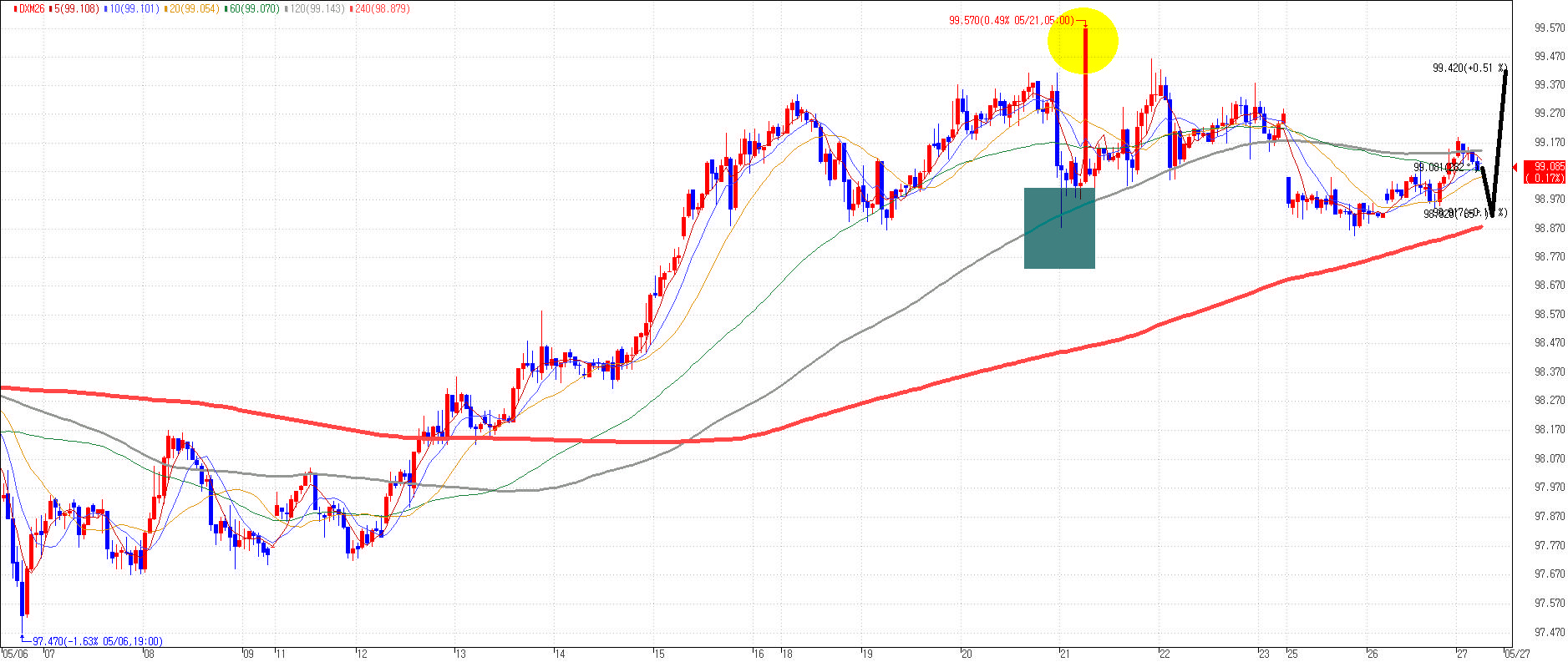Viewport: 1568px width, 662px height.
Task: Click the '14 date axis label
Action: (x=559, y=654)
